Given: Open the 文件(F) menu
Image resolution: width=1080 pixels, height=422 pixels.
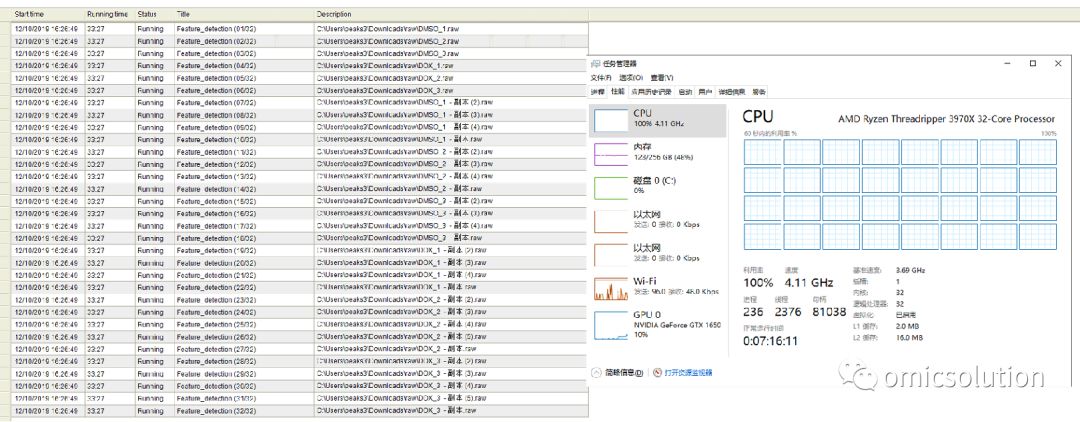Looking at the screenshot, I should point(602,78).
